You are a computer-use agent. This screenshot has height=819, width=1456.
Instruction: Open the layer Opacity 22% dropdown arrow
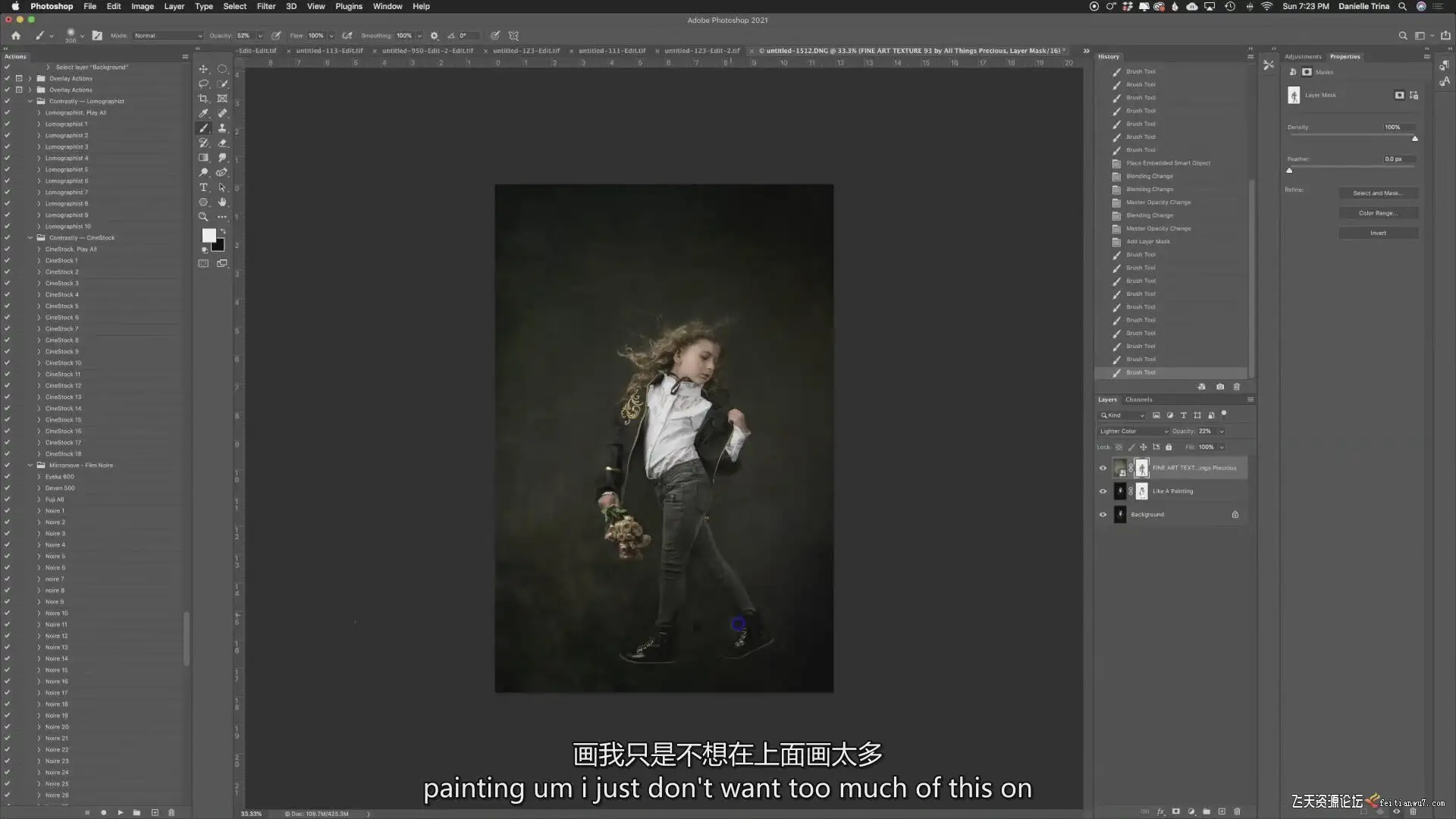1222,431
